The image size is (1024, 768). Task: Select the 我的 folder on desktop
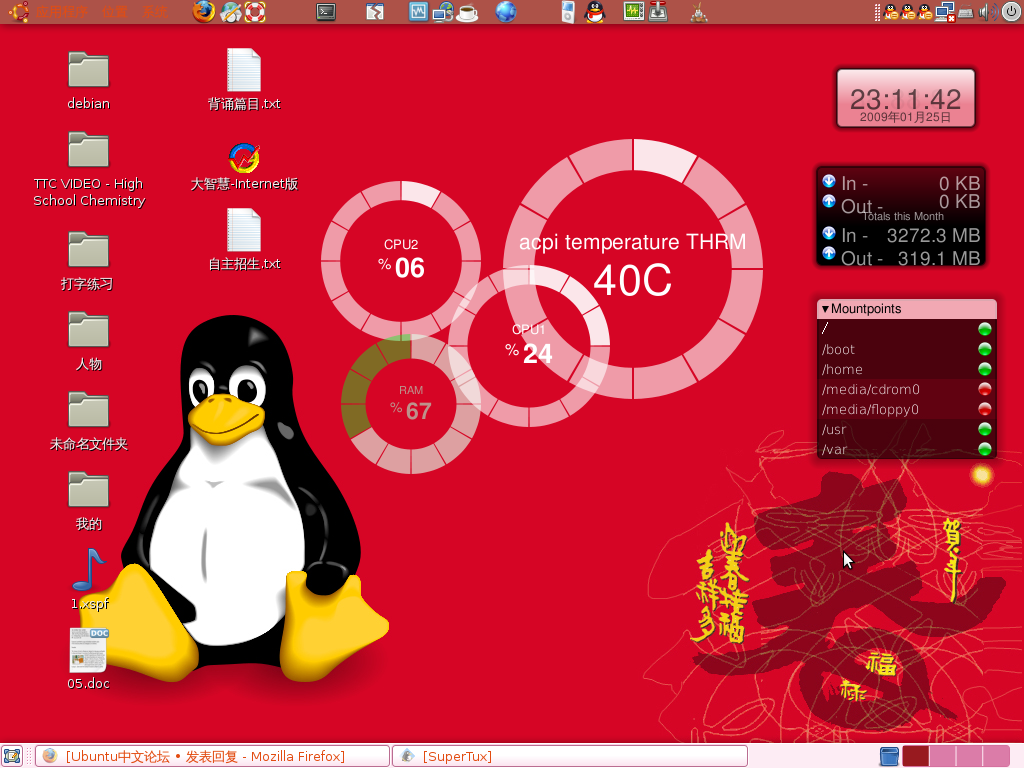click(88, 501)
